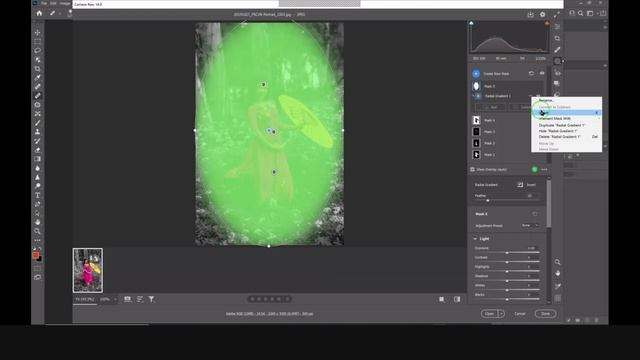This screenshot has width=640, height=360.
Task: Open the Image menu in Photoshop
Action: (x=65, y=3)
